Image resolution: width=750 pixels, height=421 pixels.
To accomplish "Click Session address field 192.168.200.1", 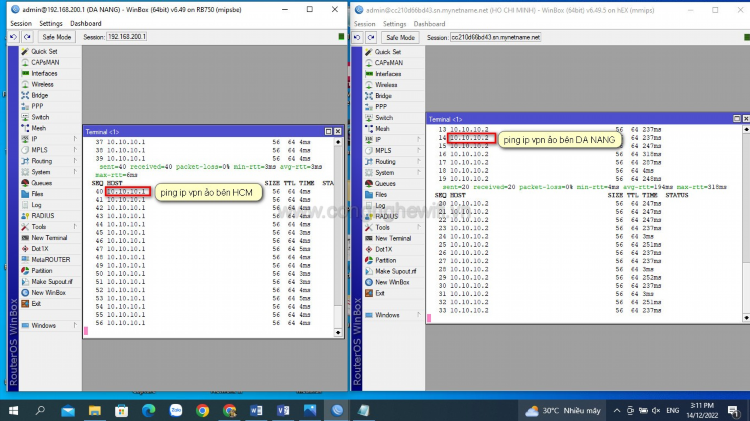I will point(127,37).
